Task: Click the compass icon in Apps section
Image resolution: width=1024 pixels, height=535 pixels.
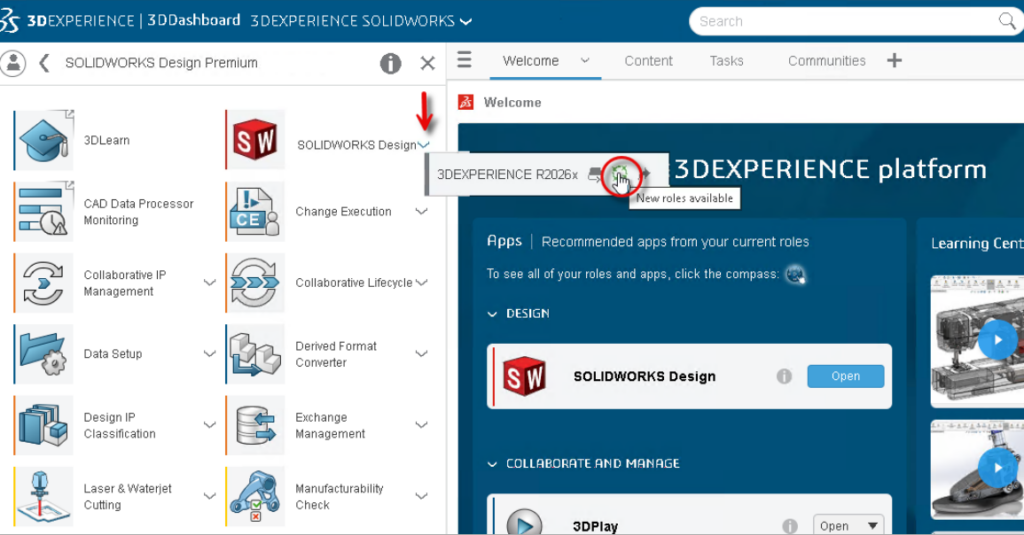Action: click(795, 274)
